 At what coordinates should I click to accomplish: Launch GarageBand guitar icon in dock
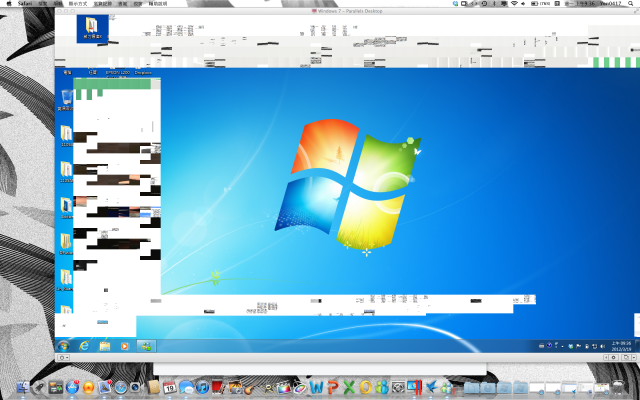tap(250, 387)
